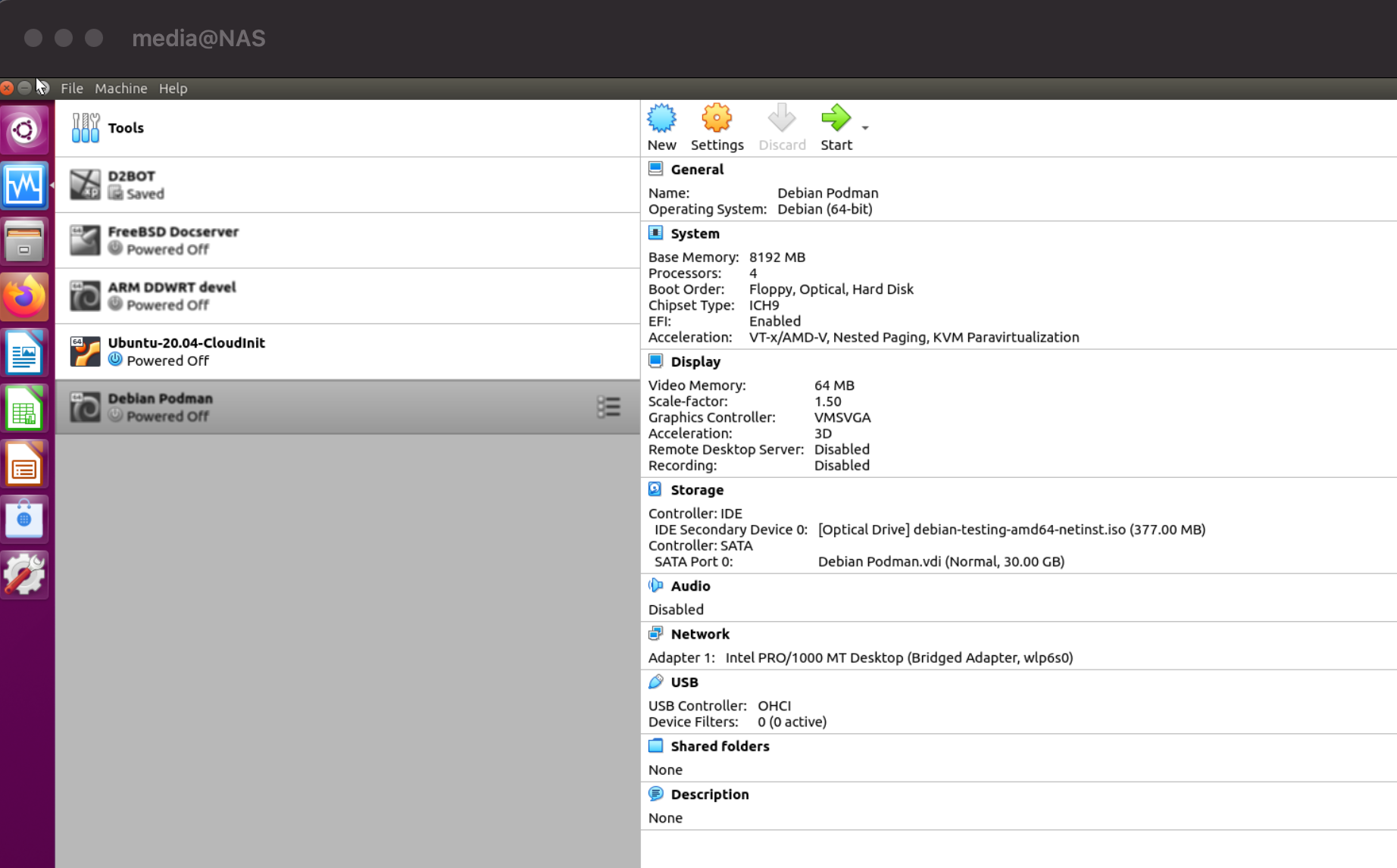The height and width of the screenshot is (868, 1397).
Task: Open Files manager dock icon
Action: coord(24,241)
